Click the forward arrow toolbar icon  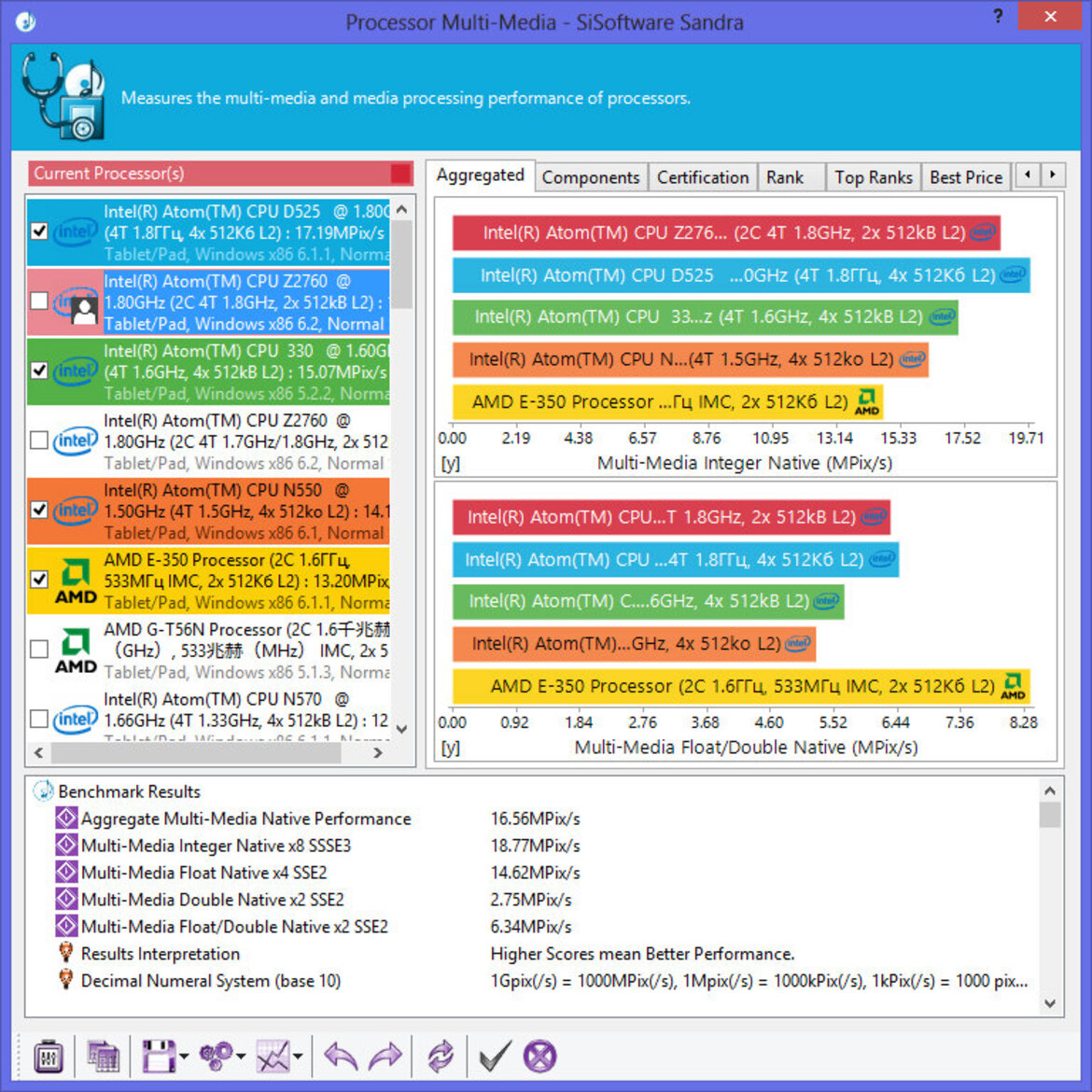pyautogui.click(x=385, y=1057)
